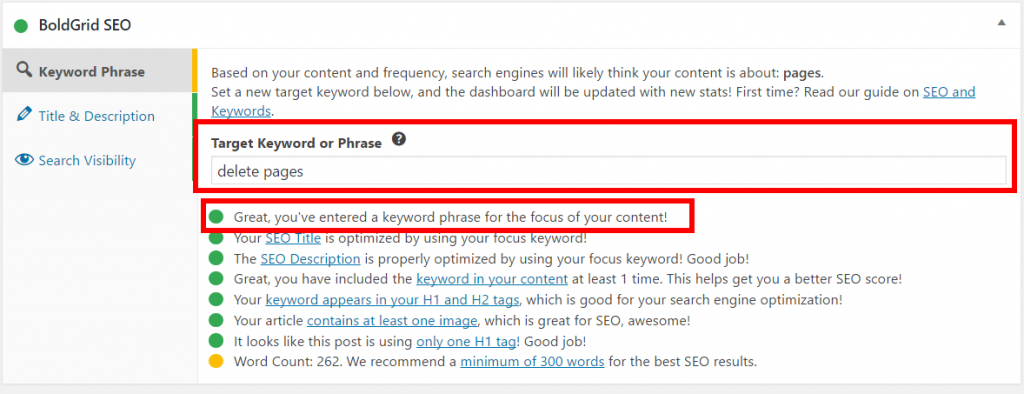Viewport: 1024px width, 394px height.
Task: Click the help question mark icon
Action: (x=398, y=140)
